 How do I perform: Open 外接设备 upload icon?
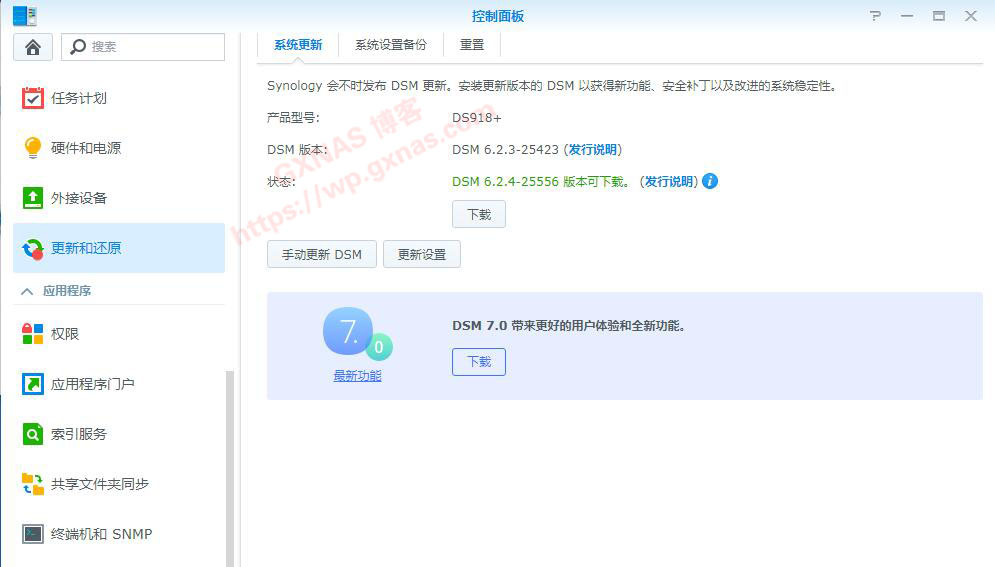33,198
